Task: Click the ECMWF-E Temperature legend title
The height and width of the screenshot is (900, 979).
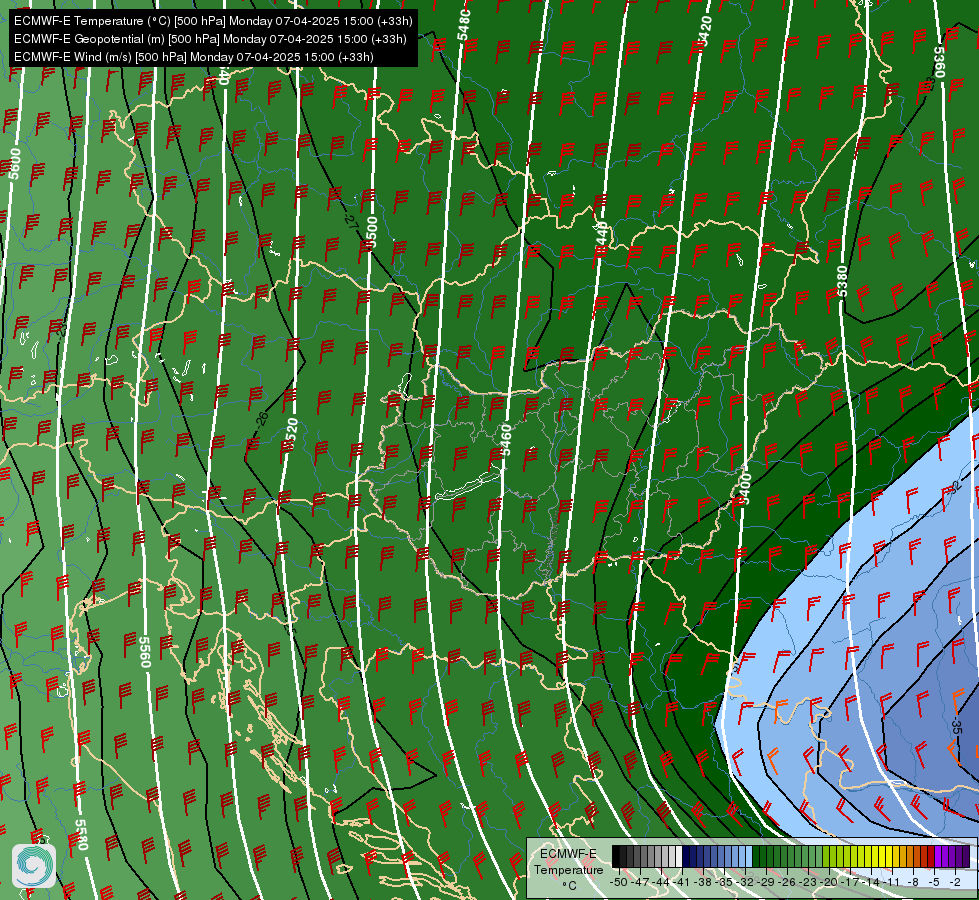Action: pyautogui.click(x=569, y=861)
